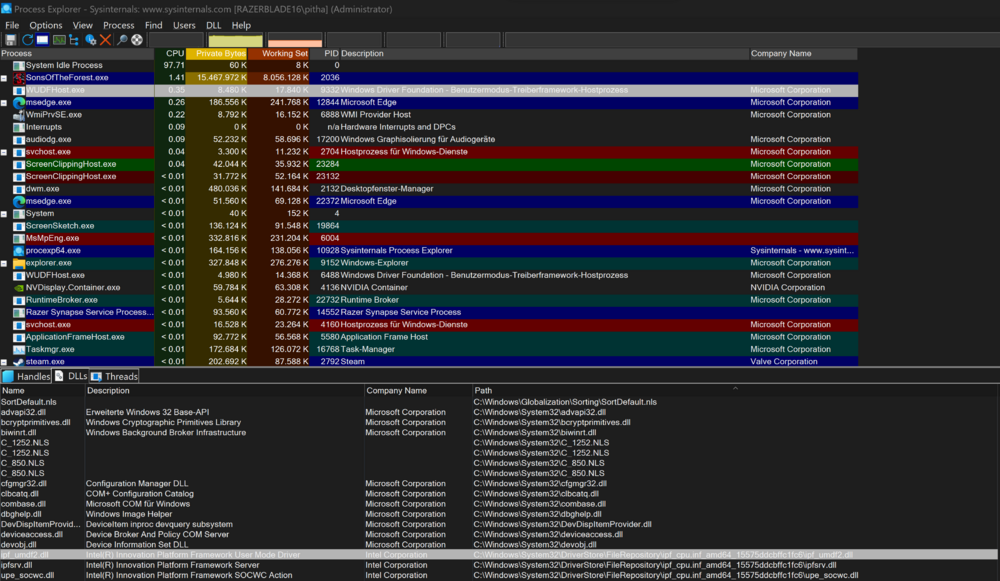Click the yellow memory usage mini graph in toolbar
Viewport: 1000px width, 581px height.
tap(235, 40)
